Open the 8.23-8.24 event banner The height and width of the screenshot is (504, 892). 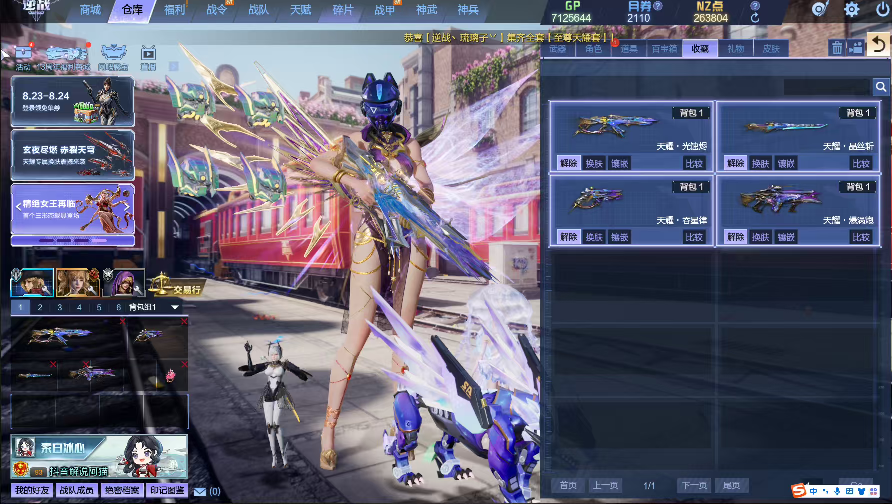click(x=73, y=101)
